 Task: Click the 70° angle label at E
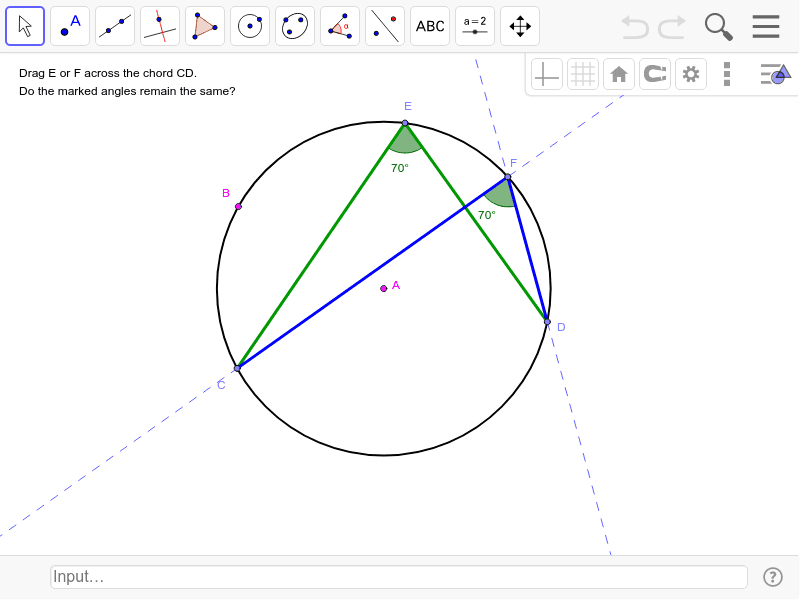tap(399, 168)
